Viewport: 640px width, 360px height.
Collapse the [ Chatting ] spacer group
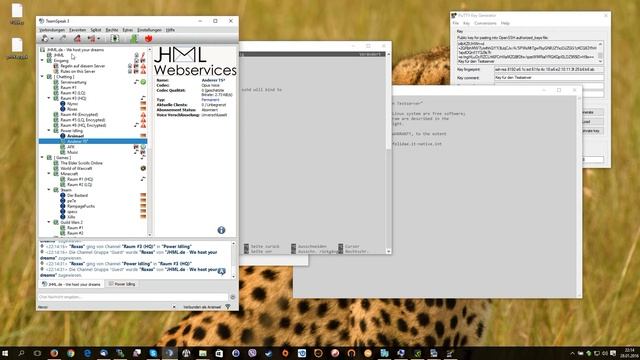click(x=42, y=77)
